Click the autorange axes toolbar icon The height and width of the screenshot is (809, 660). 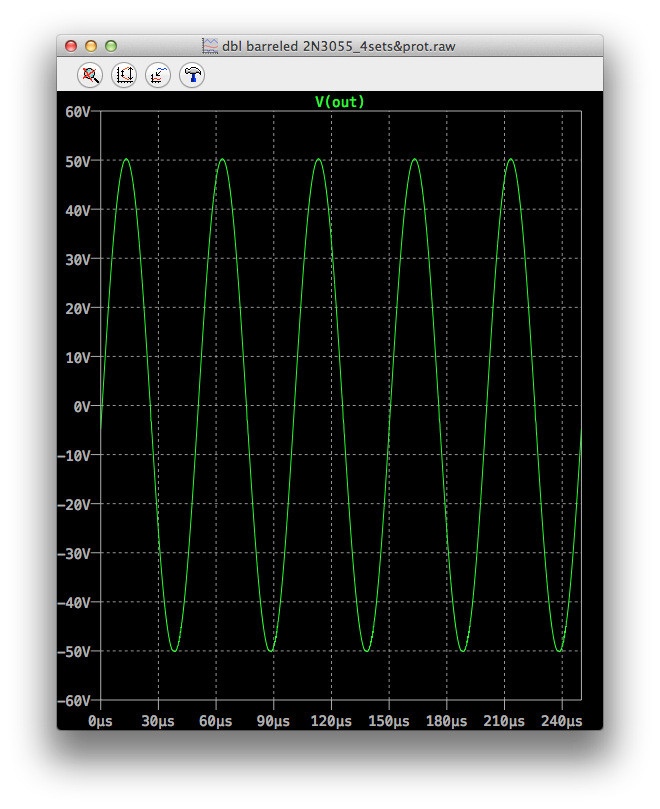pos(124,75)
